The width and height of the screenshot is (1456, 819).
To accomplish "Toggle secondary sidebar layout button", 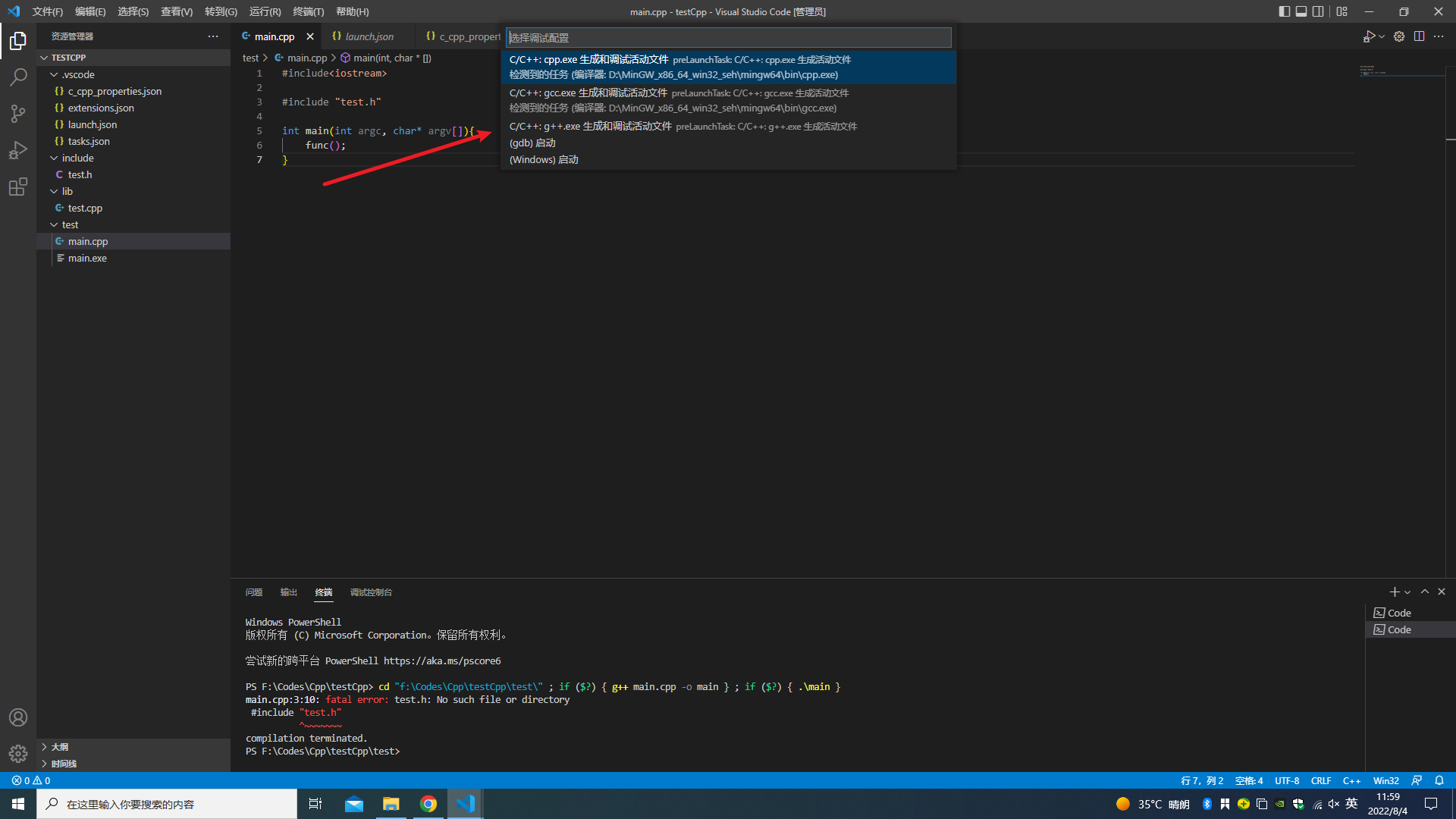I will click(x=1319, y=11).
